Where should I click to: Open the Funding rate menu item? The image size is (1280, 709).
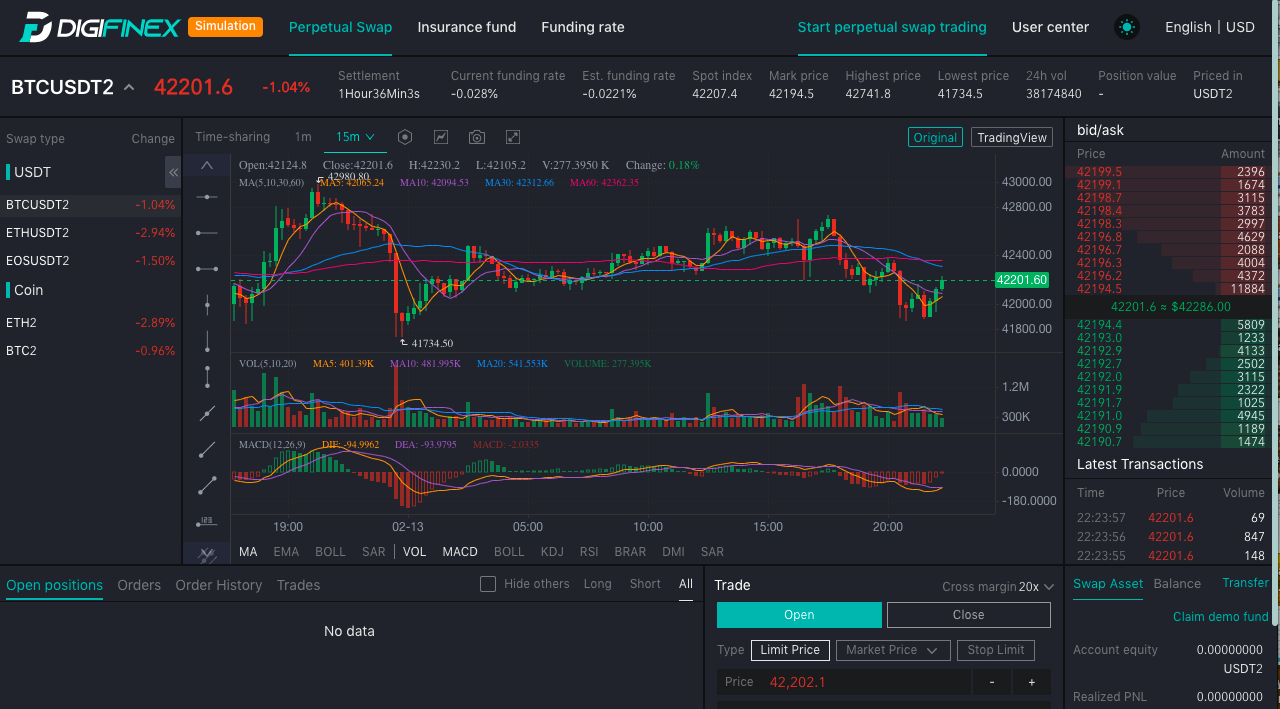(583, 27)
